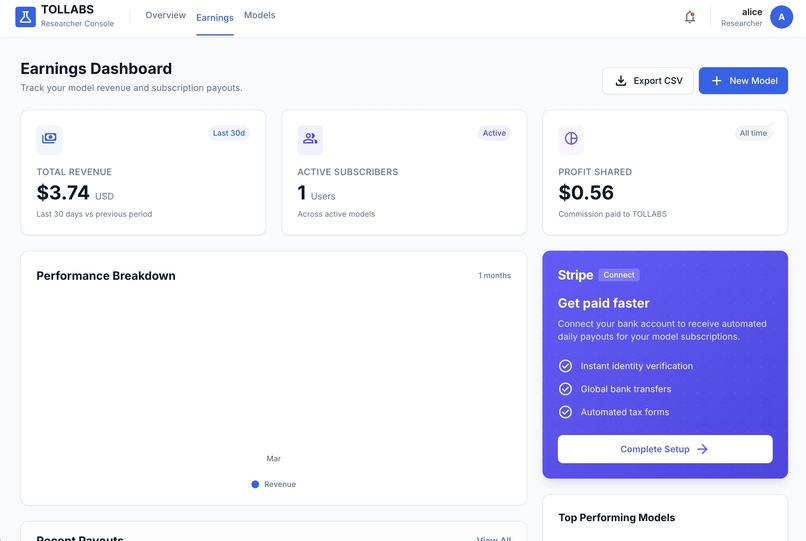Click the Active badge on subscribers card
The width and height of the screenshot is (806, 541).
tap(494, 133)
